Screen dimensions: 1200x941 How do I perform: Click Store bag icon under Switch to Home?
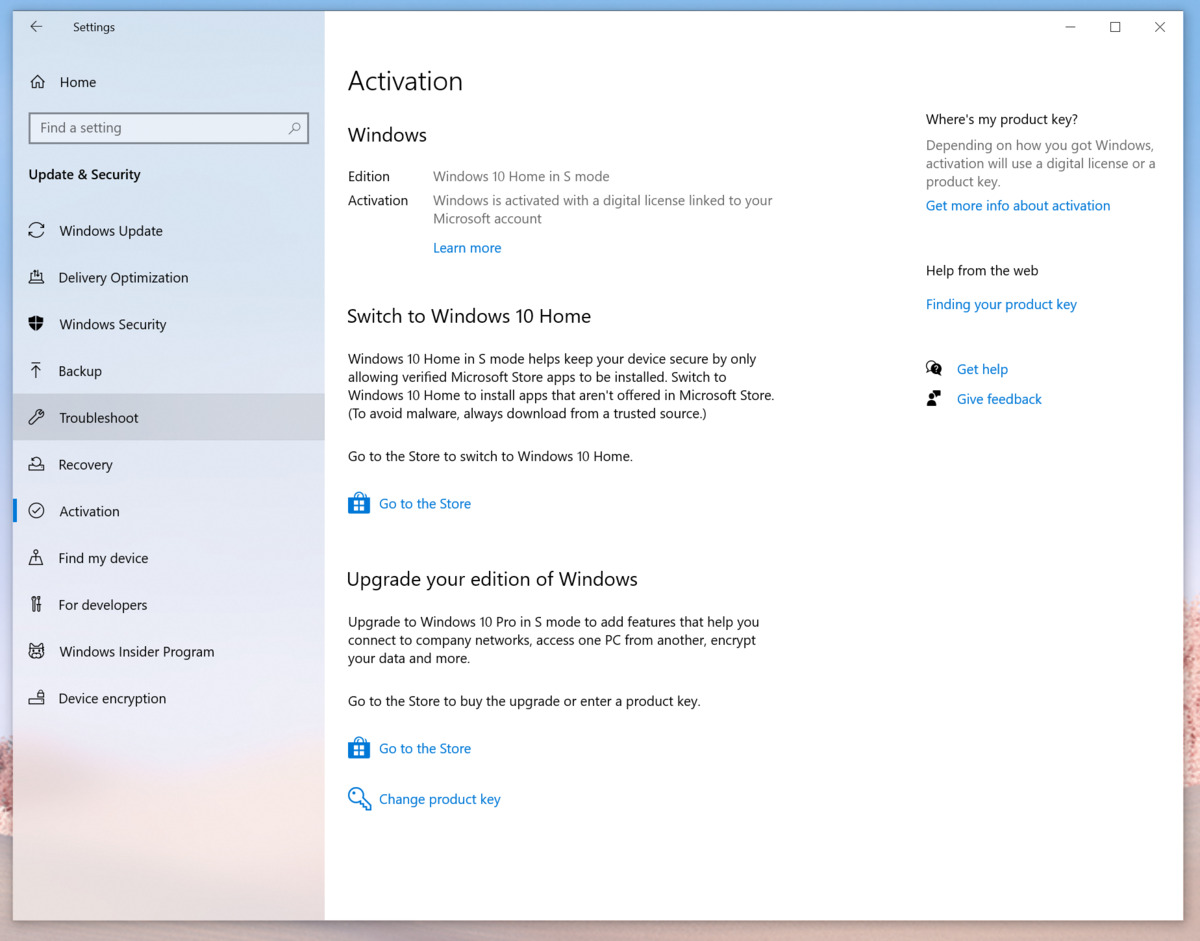click(x=359, y=503)
